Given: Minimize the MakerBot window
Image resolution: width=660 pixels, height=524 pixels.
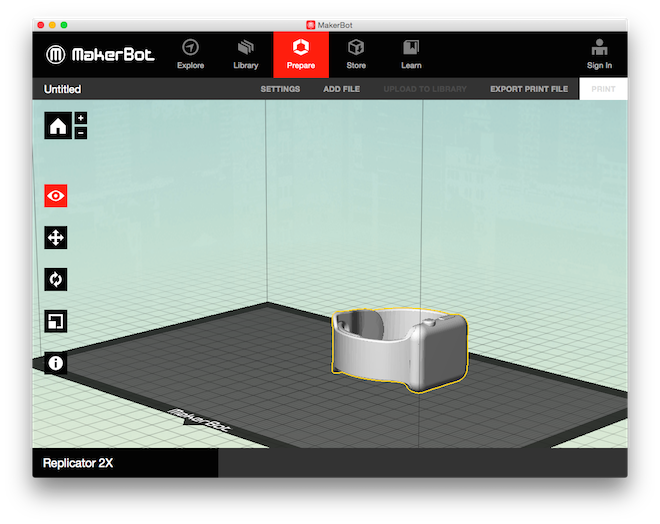Looking at the screenshot, I should pyautogui.click(x=52, y=25).
